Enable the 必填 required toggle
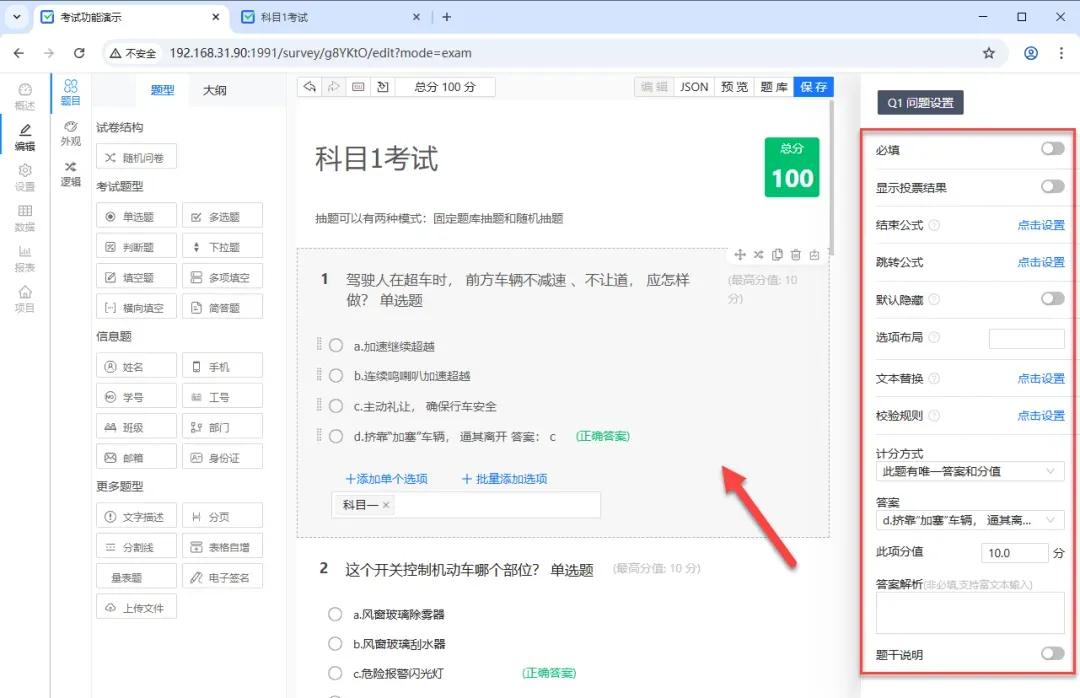The width and height of the screenshot is (1080, 698). tap(1052, 149)
